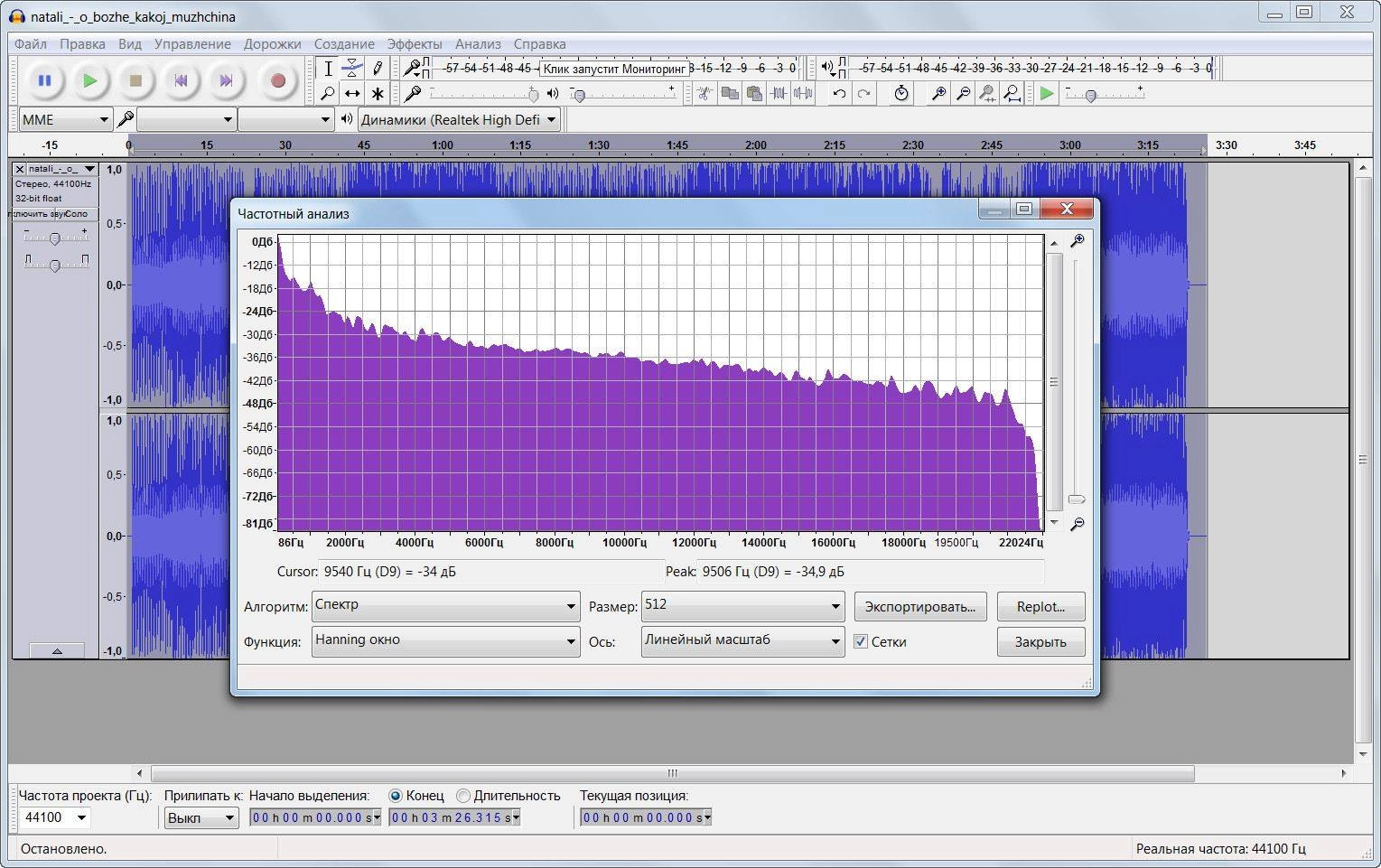The height and width of the screenshot is (868, 1381).
Task: Zoom out on the frequency analysis graph
Action: [1077, 524]
